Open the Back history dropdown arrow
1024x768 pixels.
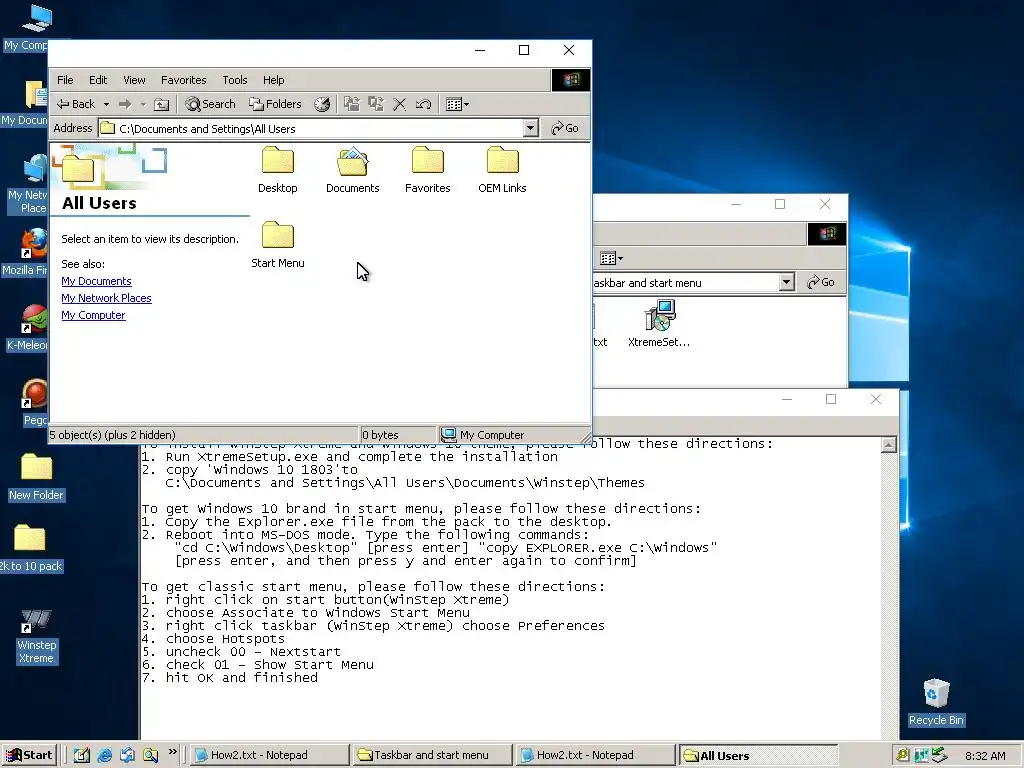coord(106,104)
